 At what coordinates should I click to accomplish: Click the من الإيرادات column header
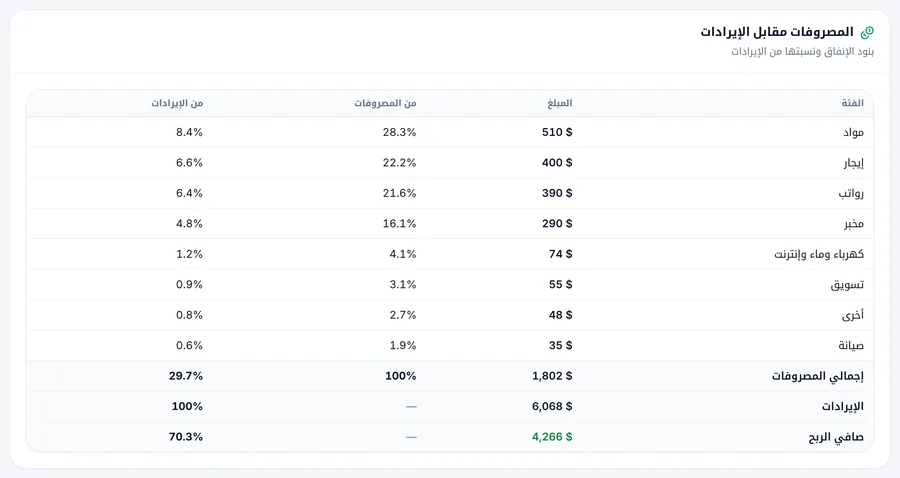[x=177, y=103]
